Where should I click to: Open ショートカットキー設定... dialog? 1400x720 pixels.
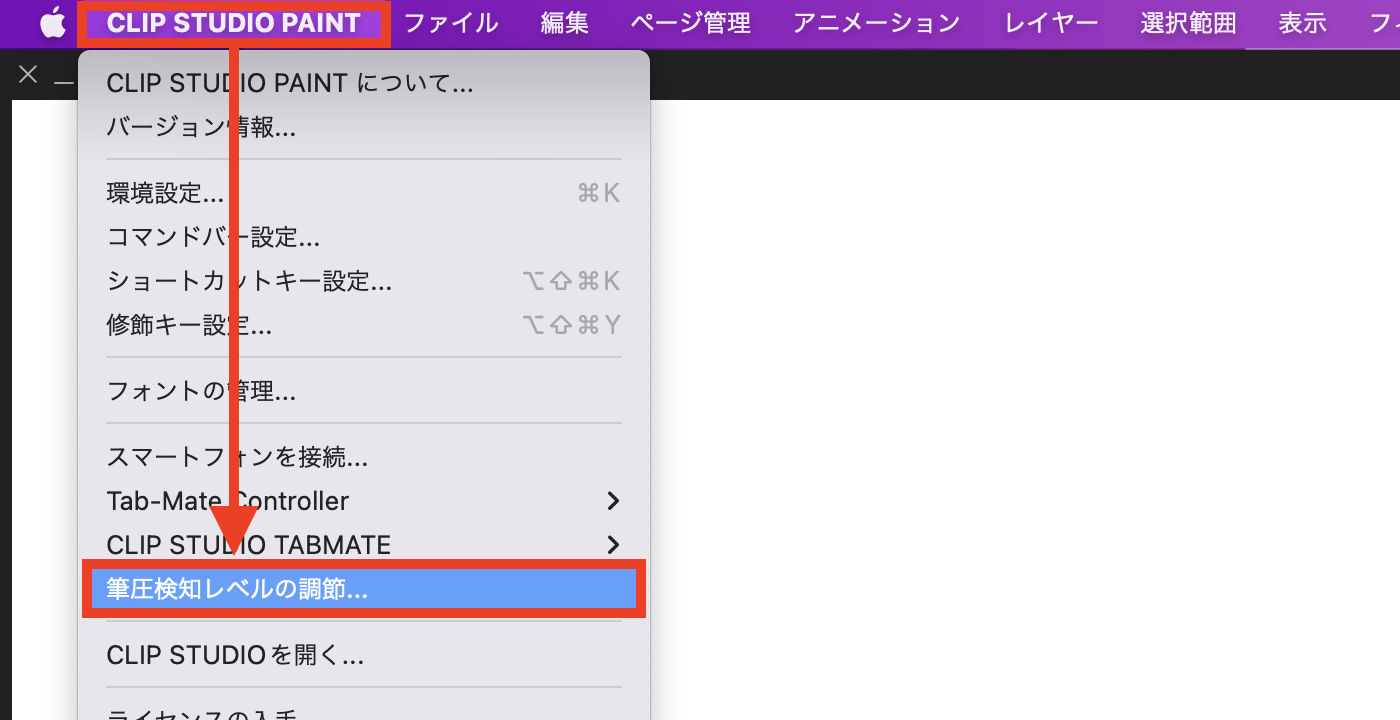[249, 281]
